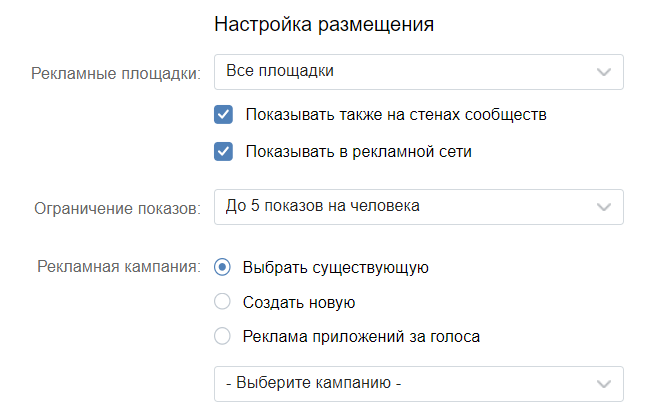The width and height of the screenshot is (670, 412).
Task: Click the 'Выбрать существующую' option text
Action: (x=336, y=268)
